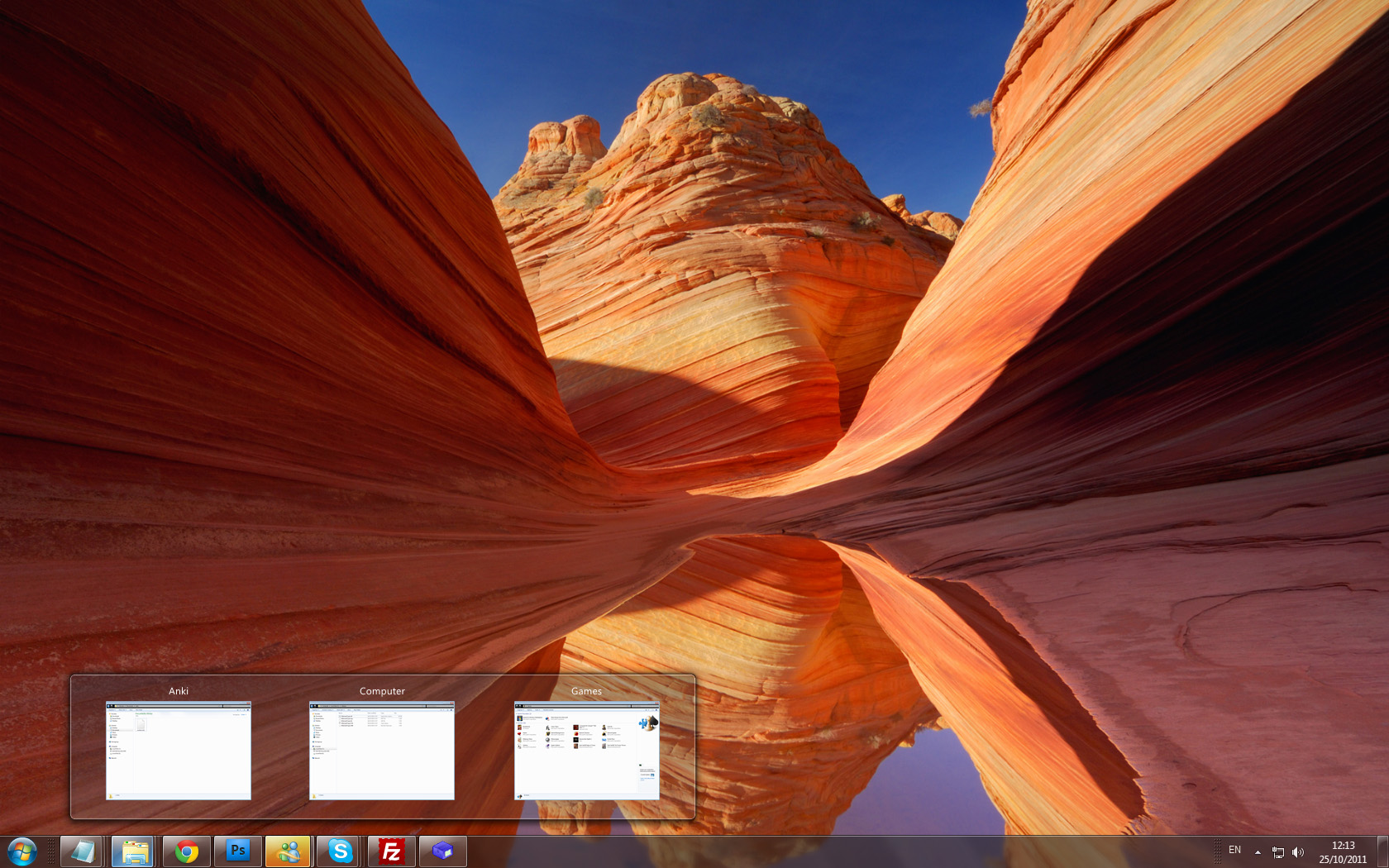Open Skype from the taskbar
This screenshot has height=868, width=1389.
tap(341, 850)
